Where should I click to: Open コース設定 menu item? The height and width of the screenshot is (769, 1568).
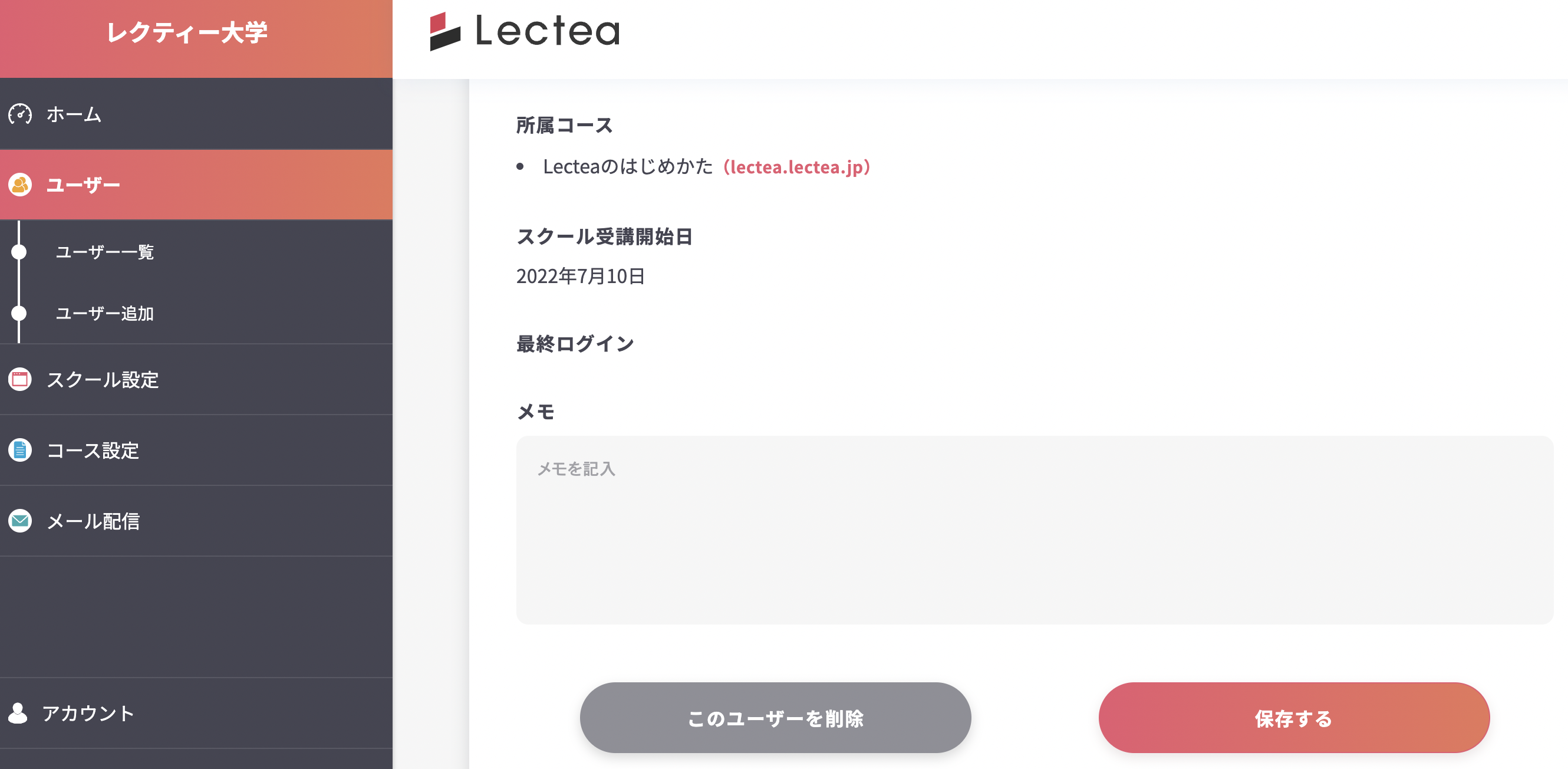point(93,450)
